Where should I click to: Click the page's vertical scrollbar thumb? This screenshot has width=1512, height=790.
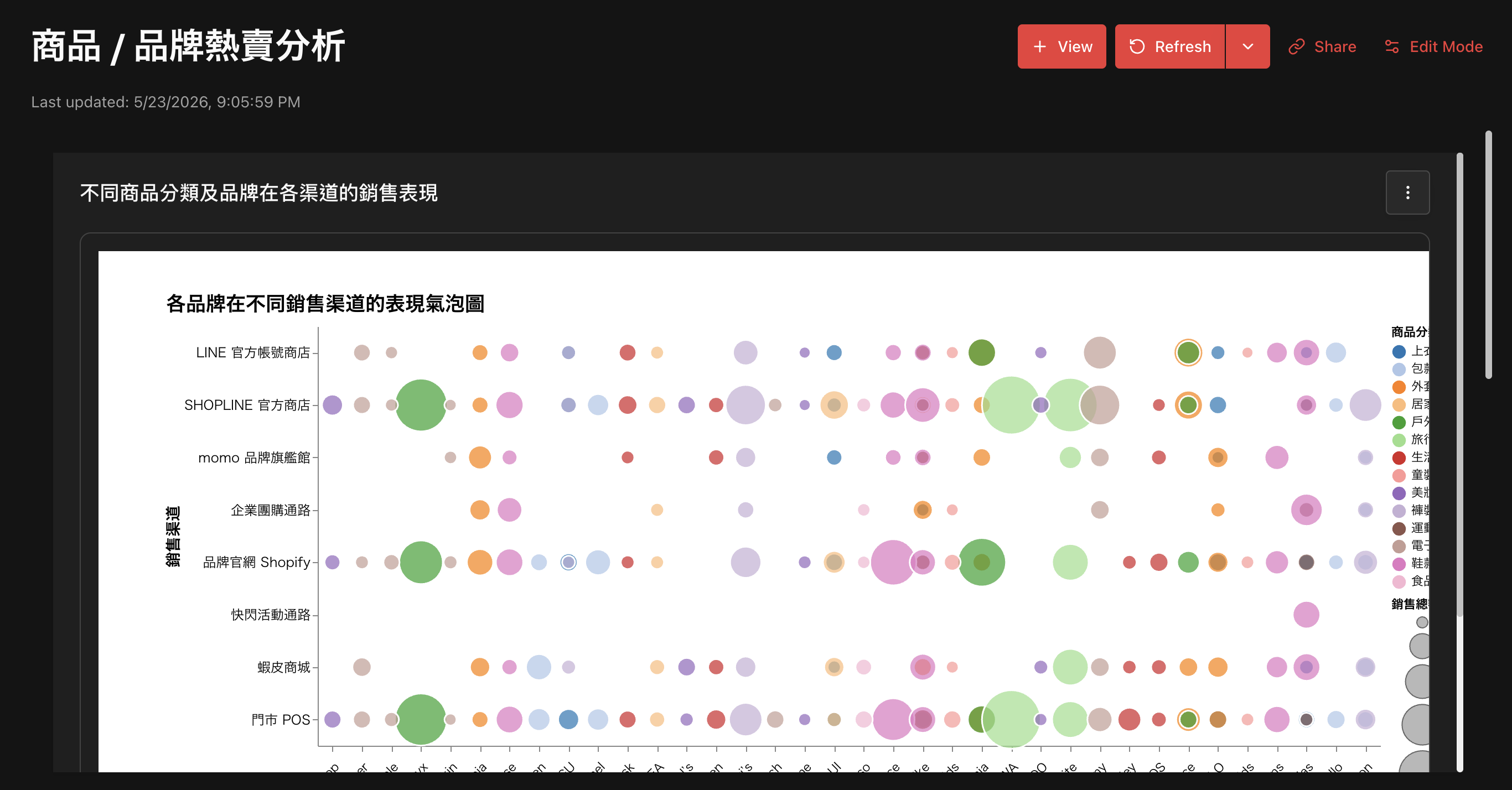click(x=1488, y=254)
